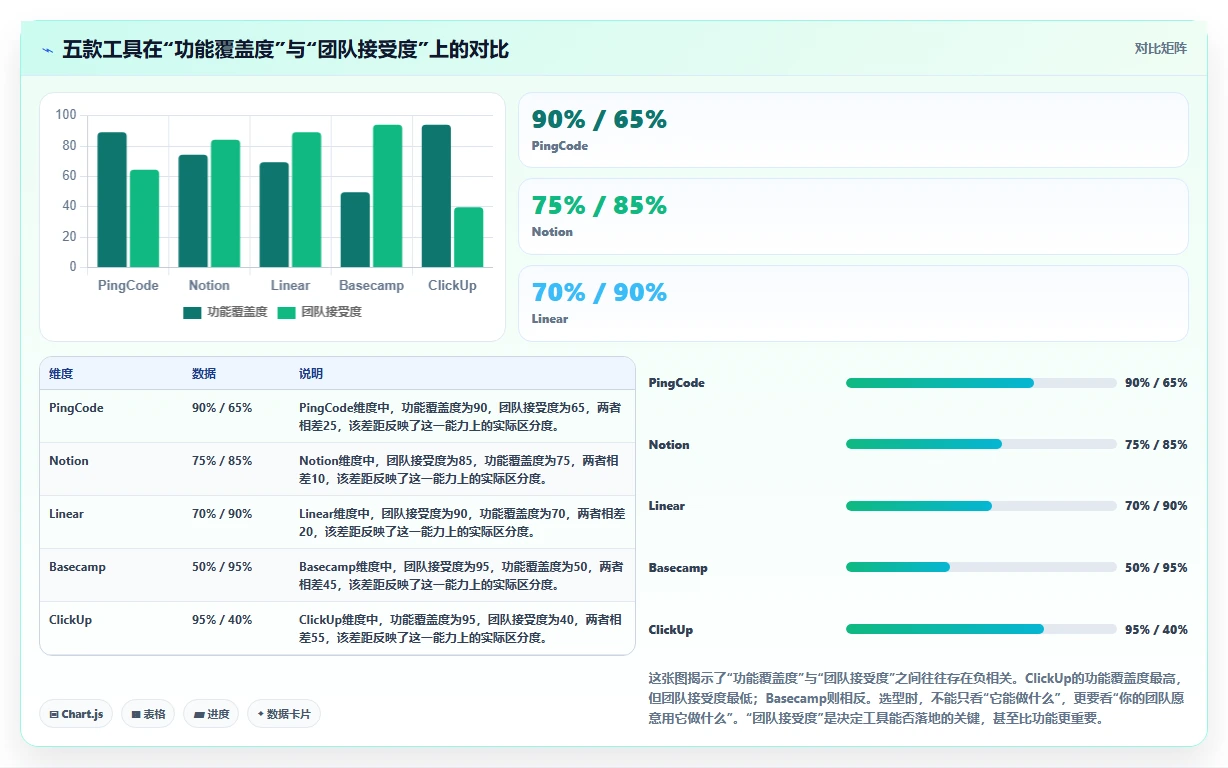Image resolution: width=1228 pixels, height=768 pixels.
Task: Click Basecamp's tall light green bar
Action: 388,196
